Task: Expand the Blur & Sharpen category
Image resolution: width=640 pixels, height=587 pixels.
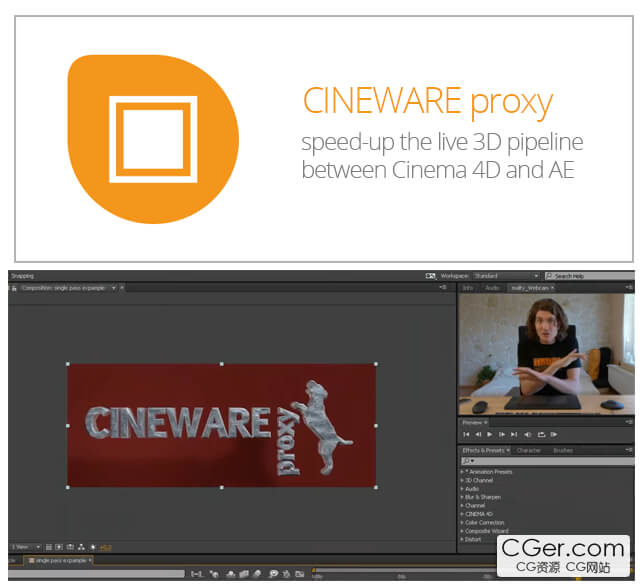Action: (462, 497)
